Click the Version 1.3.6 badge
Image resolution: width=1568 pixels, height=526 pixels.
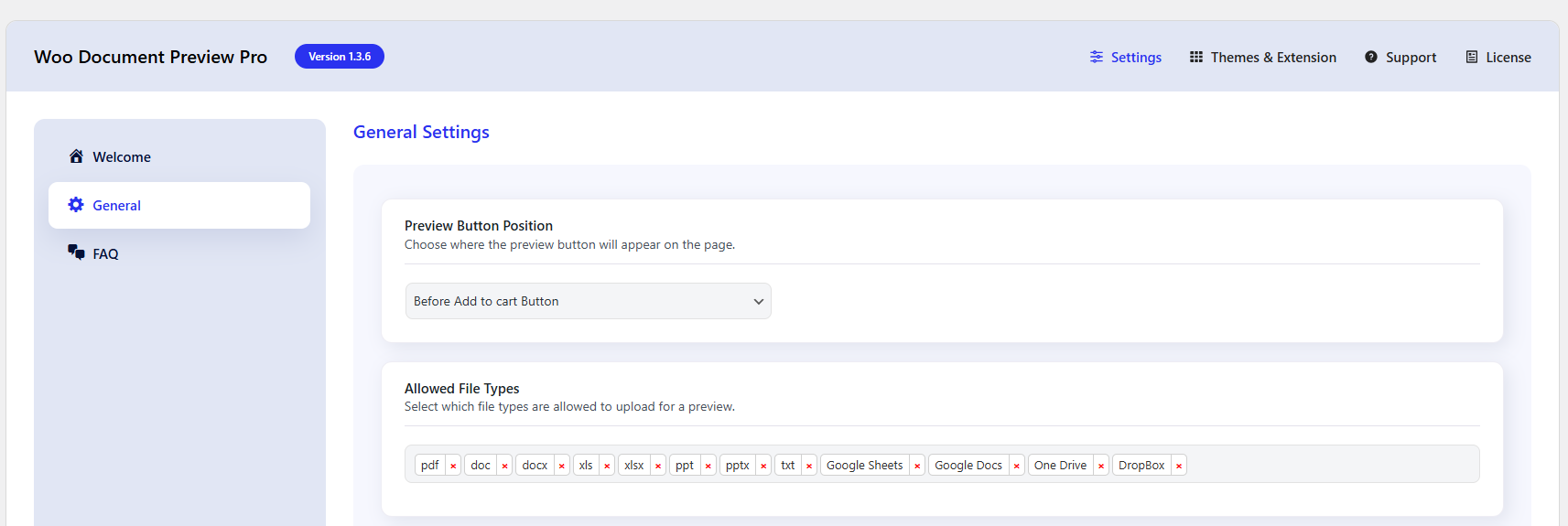point(340,57)
